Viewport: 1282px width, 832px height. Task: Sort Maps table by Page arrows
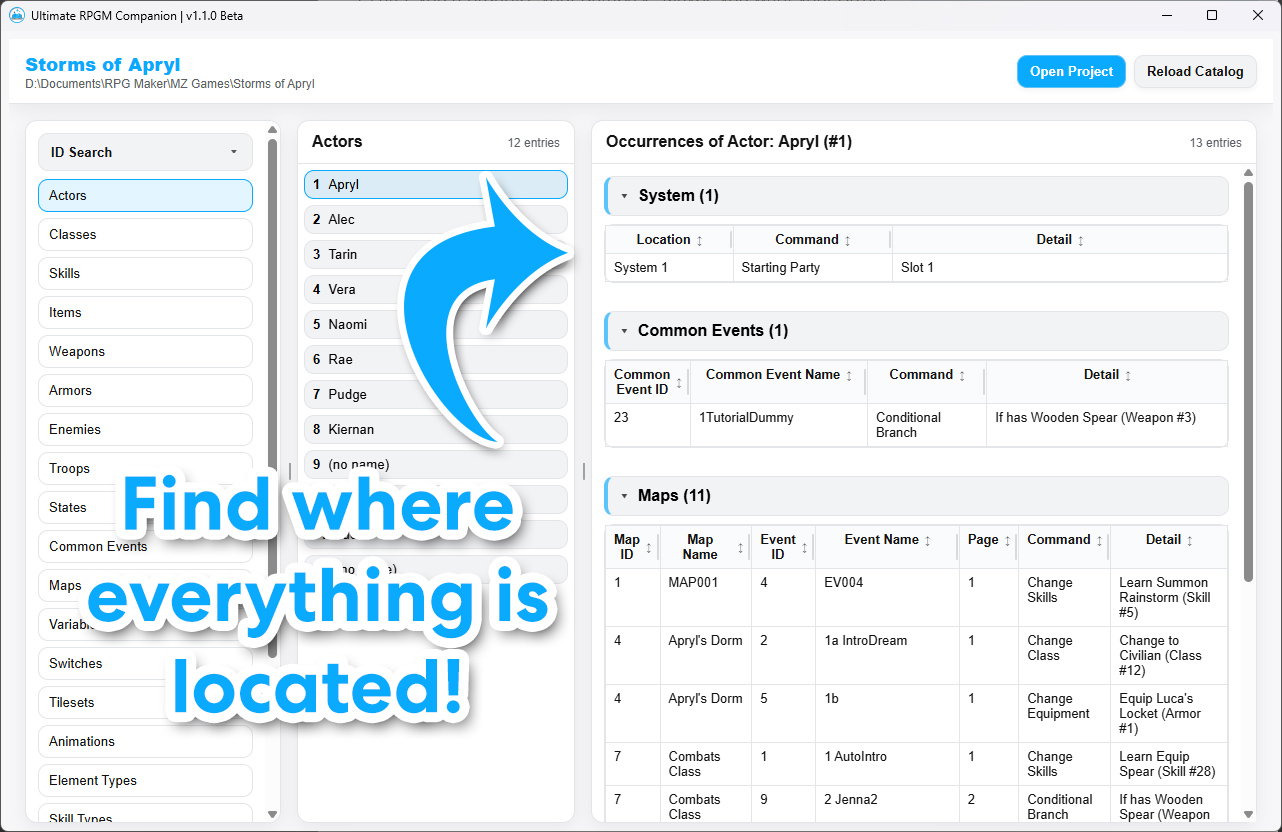coord(1008,541)
